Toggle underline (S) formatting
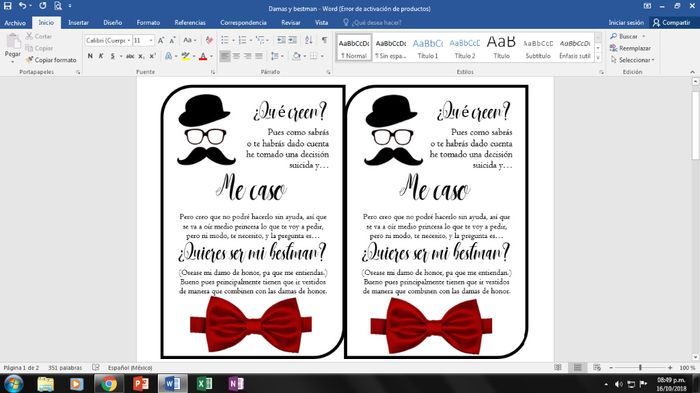This screenshot has height=393, width=700. 112,56
